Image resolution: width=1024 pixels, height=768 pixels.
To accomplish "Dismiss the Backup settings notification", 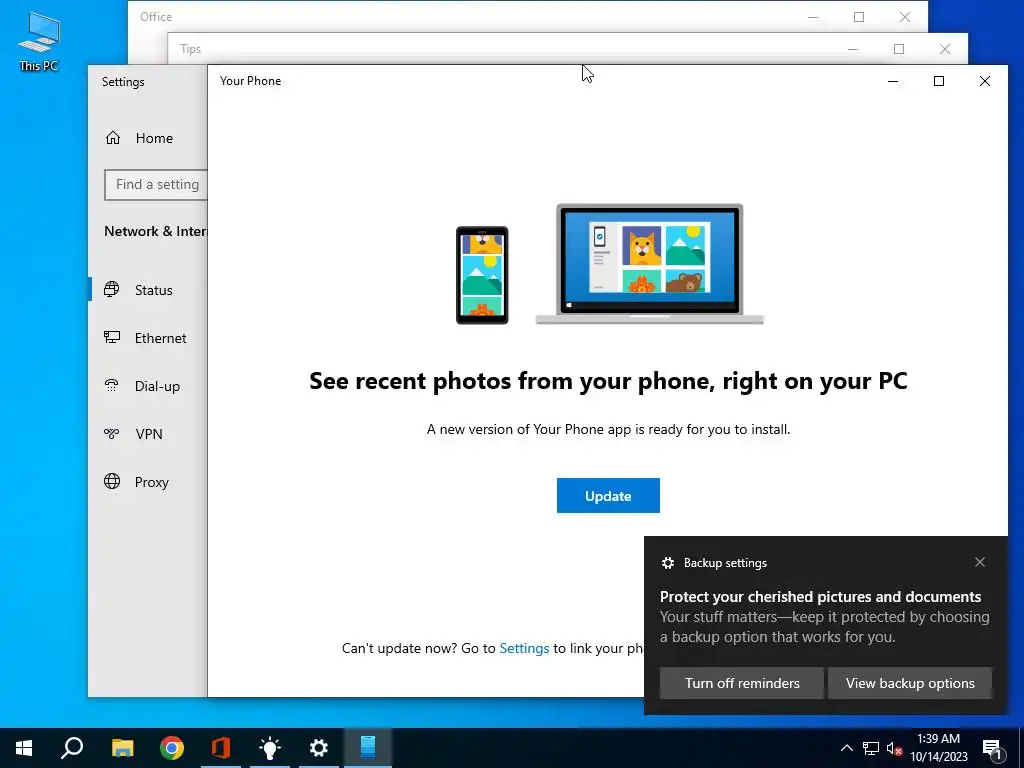I will (980, 562).
